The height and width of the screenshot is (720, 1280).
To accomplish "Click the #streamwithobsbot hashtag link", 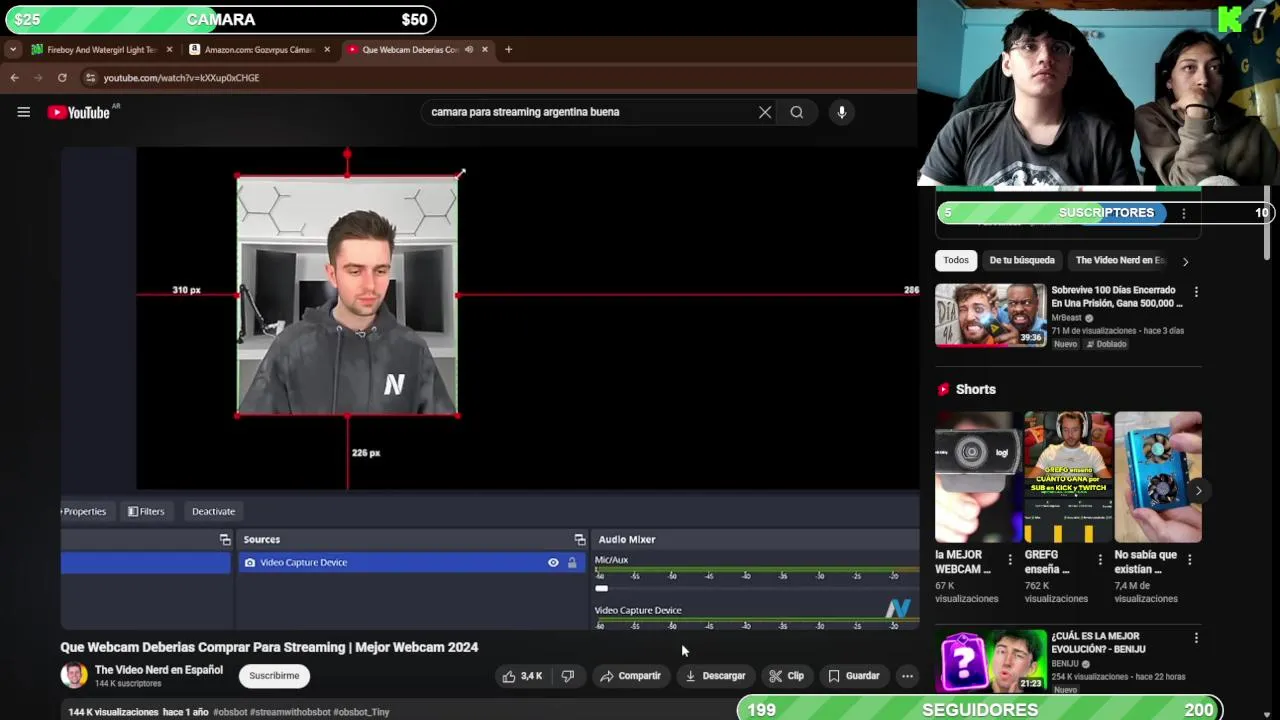I will click(x=290, y=712).
